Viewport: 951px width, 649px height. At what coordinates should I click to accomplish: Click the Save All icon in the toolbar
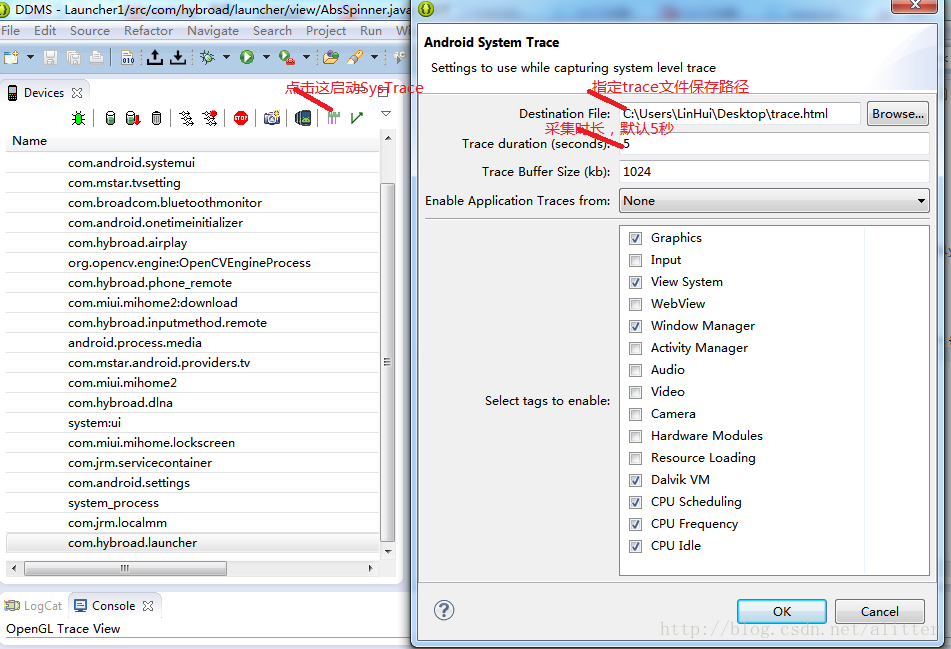pyautogui.click(x=73, y=58)
